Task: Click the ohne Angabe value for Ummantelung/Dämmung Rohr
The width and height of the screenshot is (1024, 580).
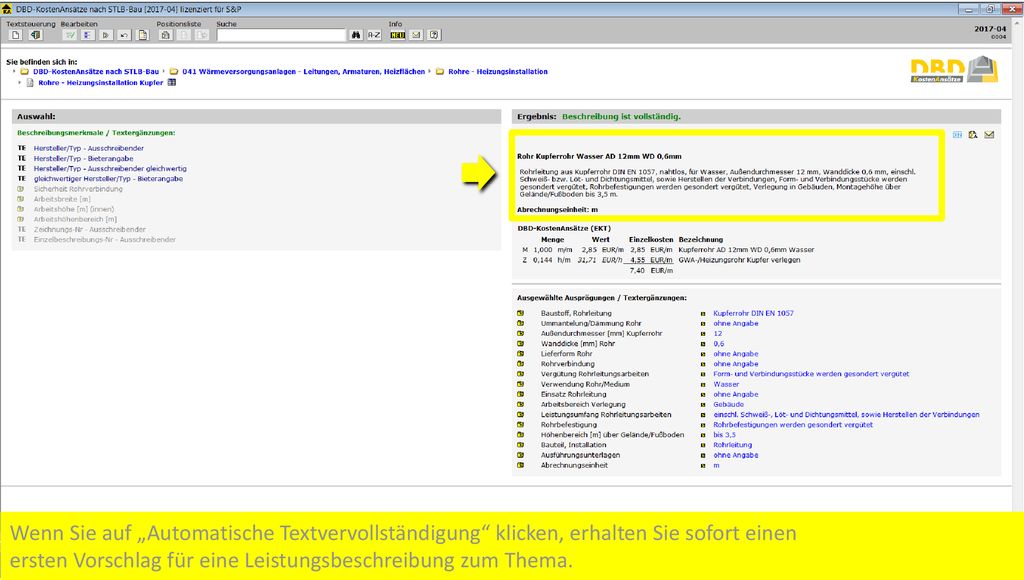Action: pos(736,323)
